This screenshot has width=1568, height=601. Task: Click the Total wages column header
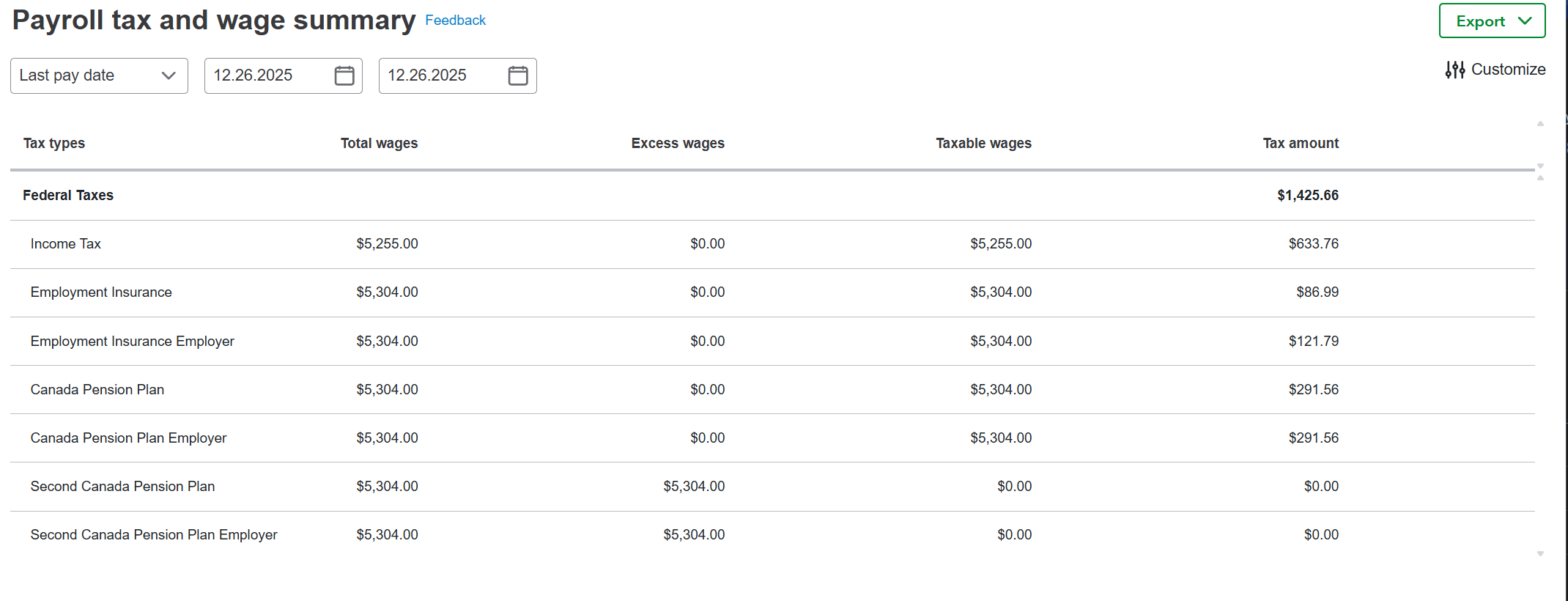point(379,143)
